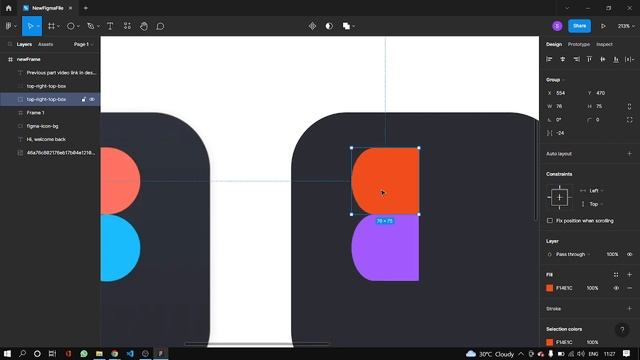Add auto layout with plus icon
Screen dimensions: 640x360
coord(629,153)
